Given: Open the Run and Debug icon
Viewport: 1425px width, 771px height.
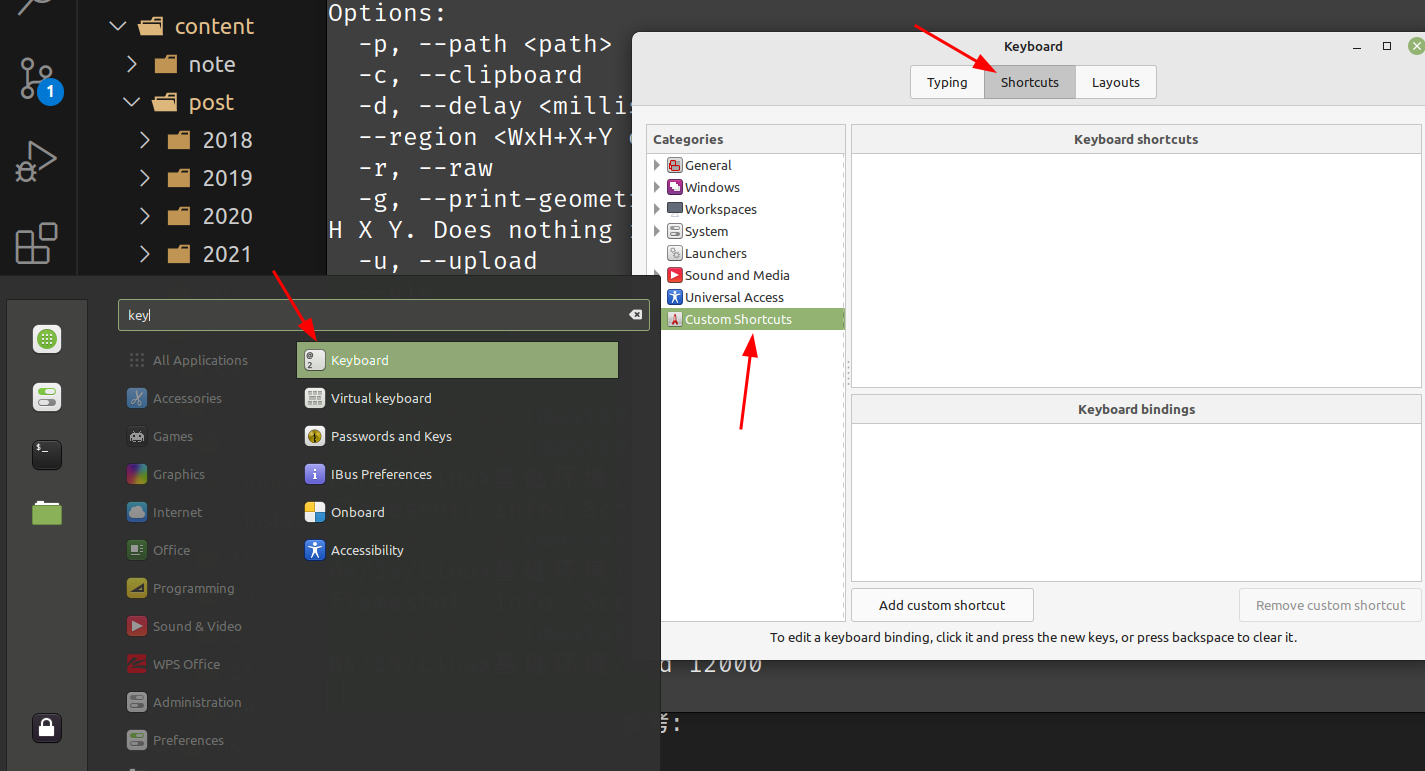Looking at the screenshot, I should (37, 161).
